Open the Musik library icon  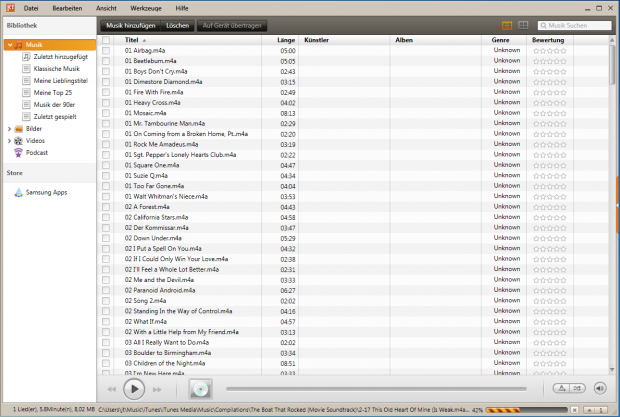click(x=19, y=45)
